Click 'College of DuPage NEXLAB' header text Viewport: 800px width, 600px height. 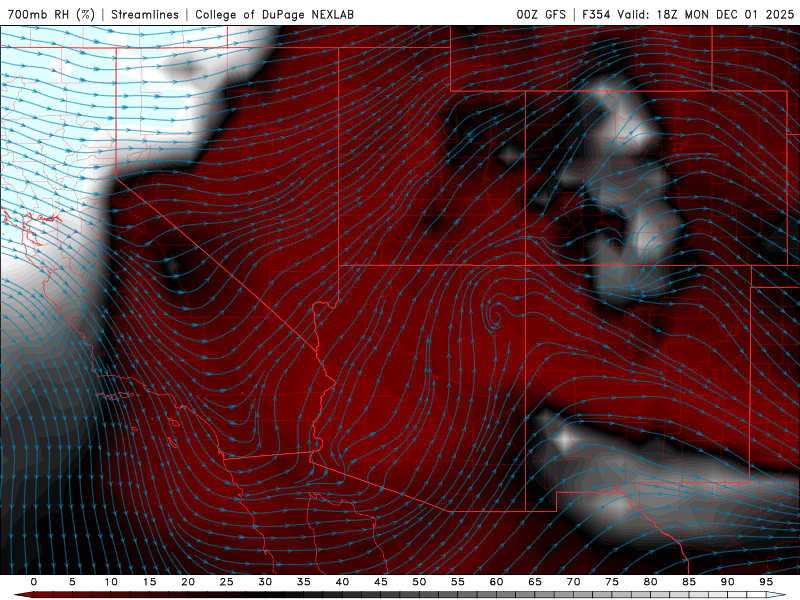point(274,14)
